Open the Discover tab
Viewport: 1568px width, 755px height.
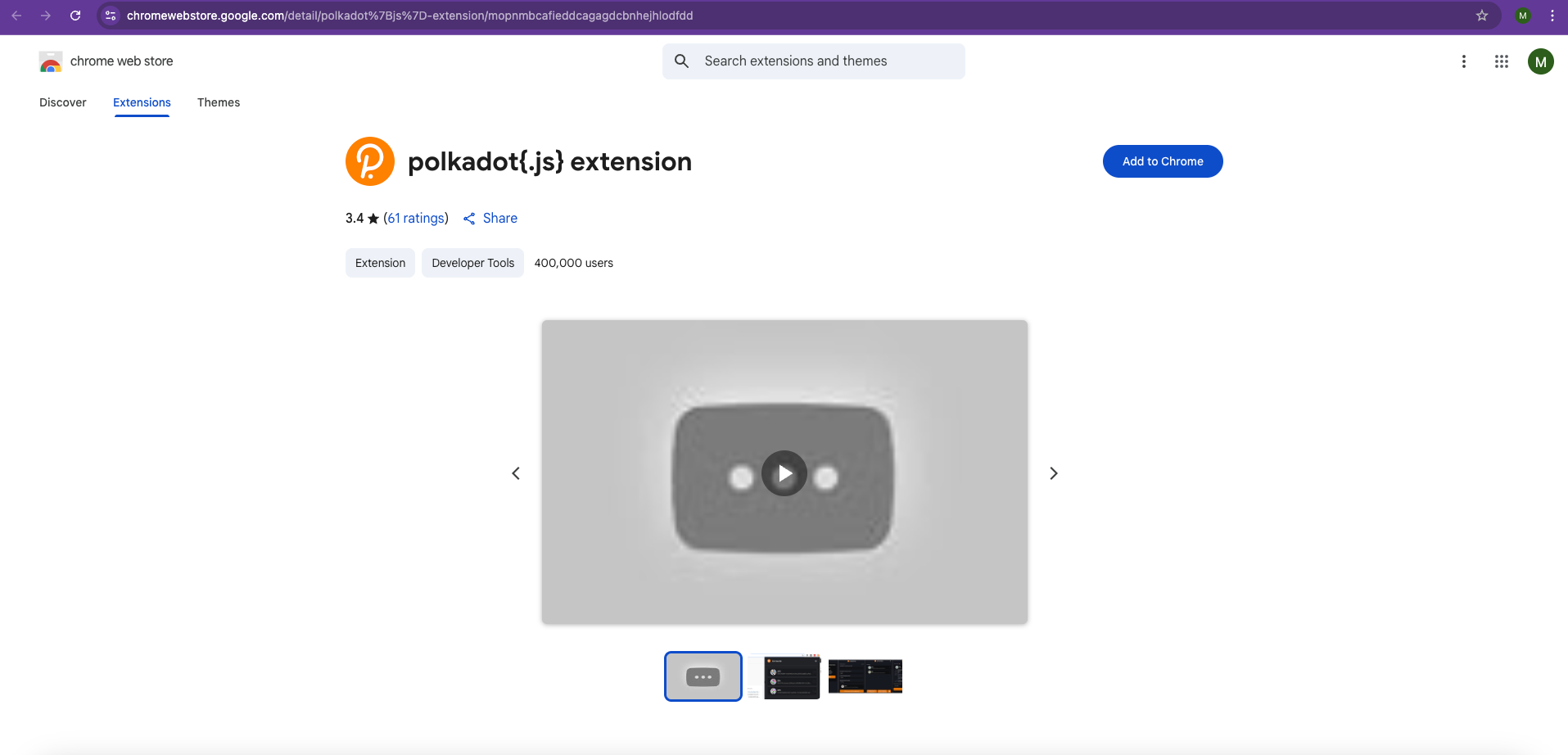coord(63,102)
